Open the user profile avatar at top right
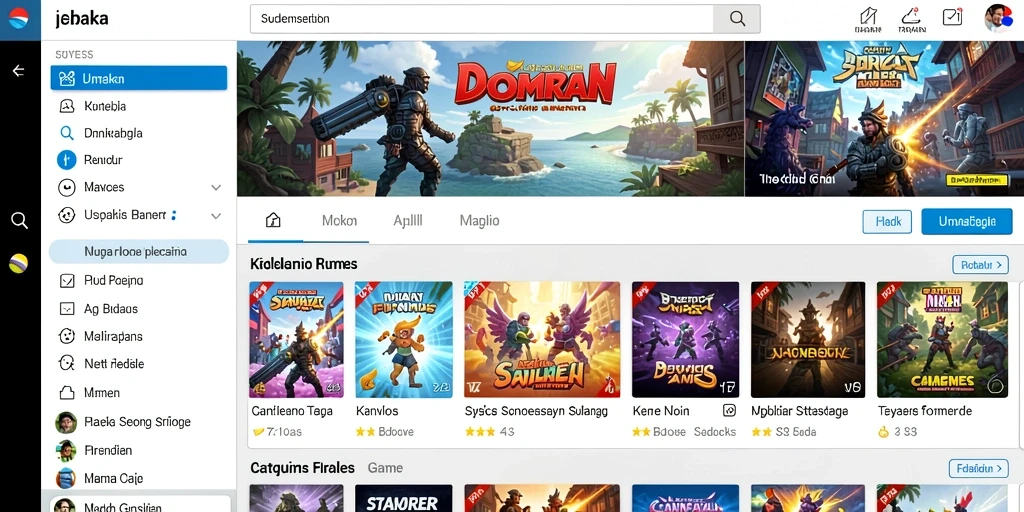The height and width of the screenshot is (512, 1024). coord(999,18)
